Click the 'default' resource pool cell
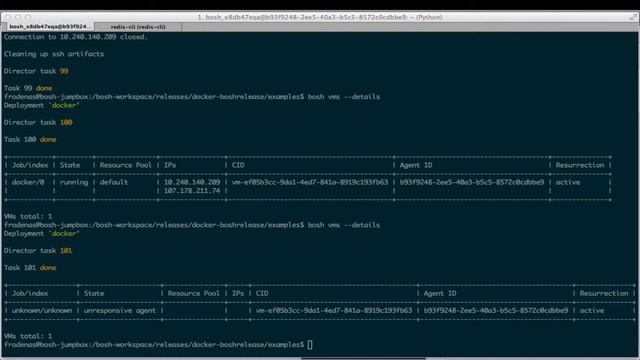Image resolution: width=640 pixels, height=360 pixels. click(114, 182)
